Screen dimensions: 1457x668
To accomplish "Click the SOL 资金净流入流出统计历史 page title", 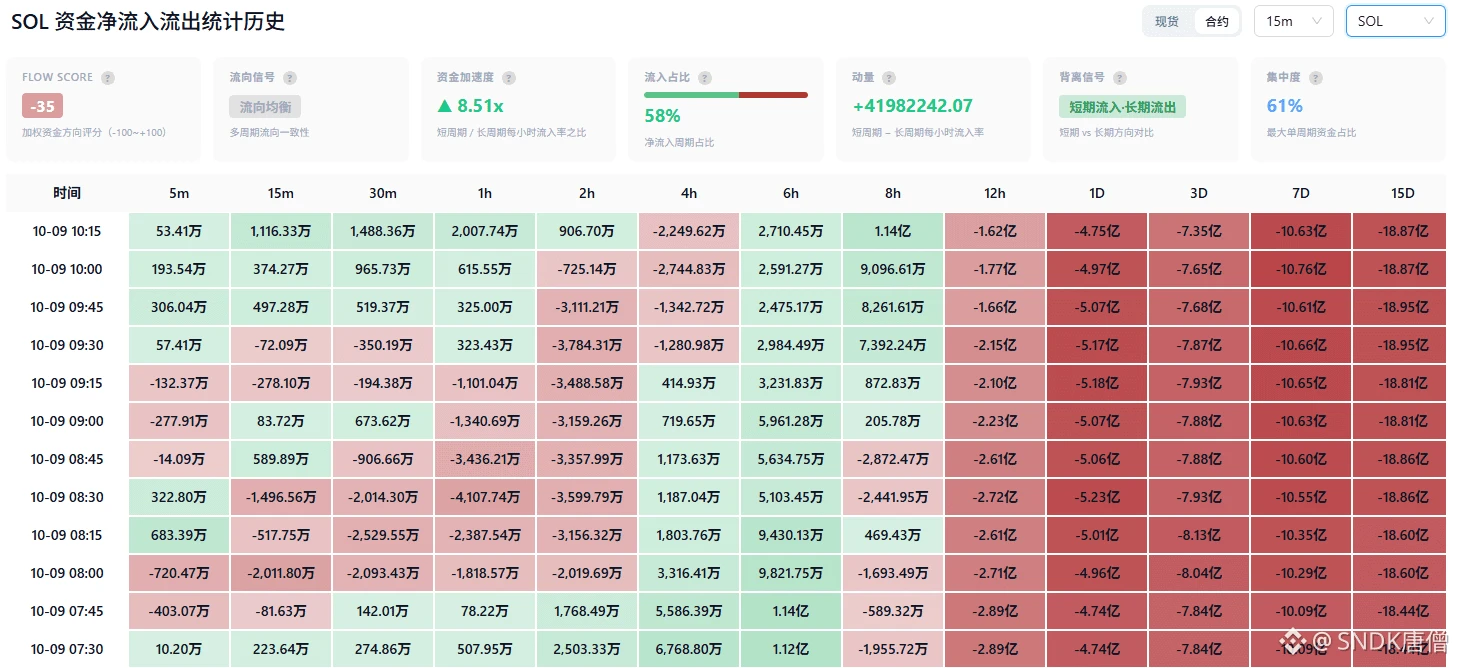I will [148, 22].
